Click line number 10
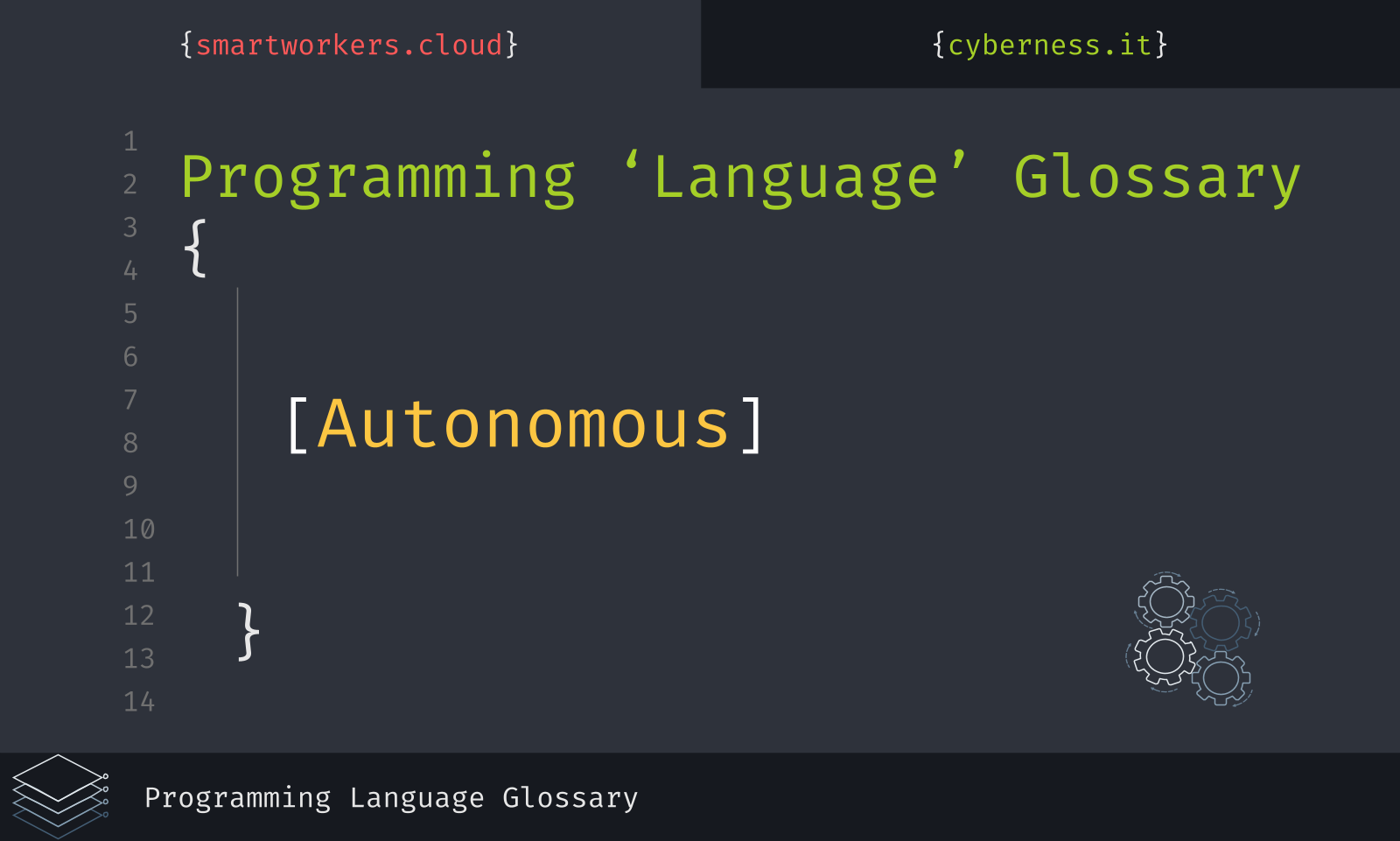The width and height of the screenshot is (1400, 841). pyautogui.click(x=139, y=529)
